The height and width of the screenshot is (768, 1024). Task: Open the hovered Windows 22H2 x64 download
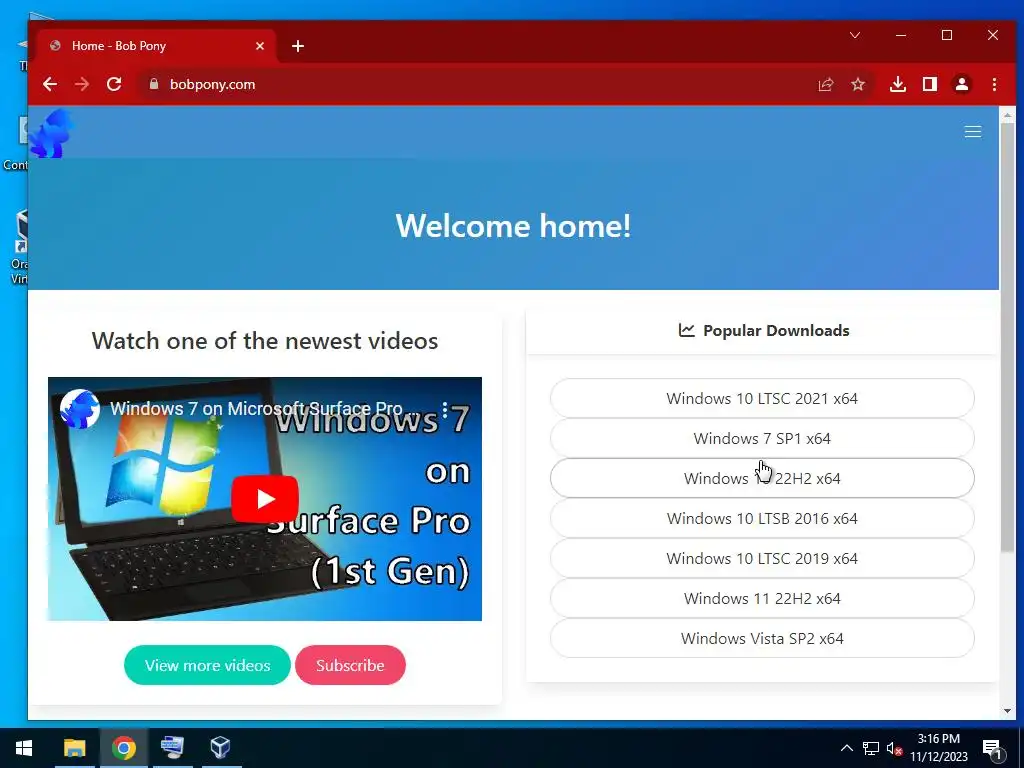pos(762,478)
